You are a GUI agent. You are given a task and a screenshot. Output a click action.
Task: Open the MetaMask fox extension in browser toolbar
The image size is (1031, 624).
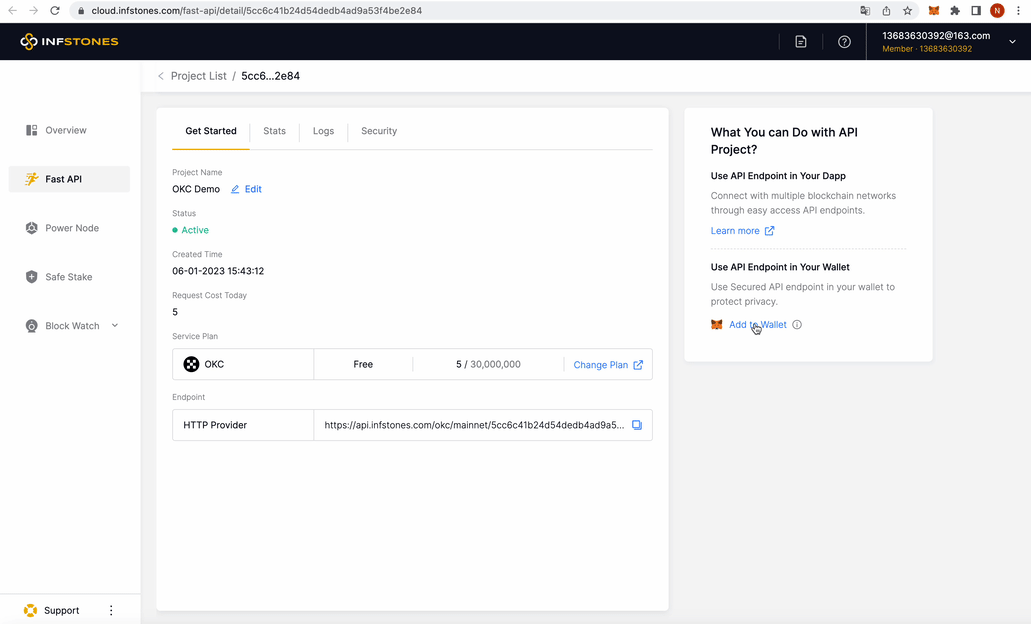pos(934,11)
